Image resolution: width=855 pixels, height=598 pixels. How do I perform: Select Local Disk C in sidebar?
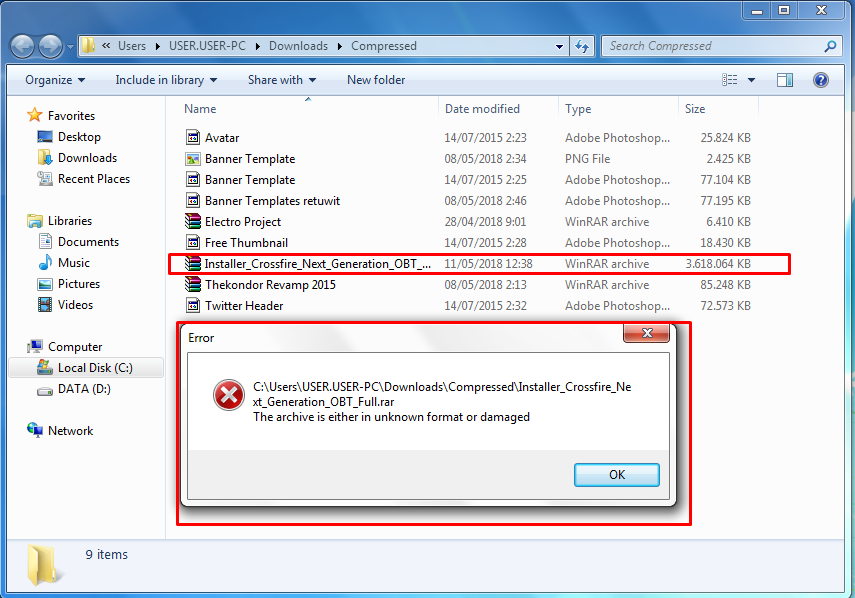(x=94, y=368)
